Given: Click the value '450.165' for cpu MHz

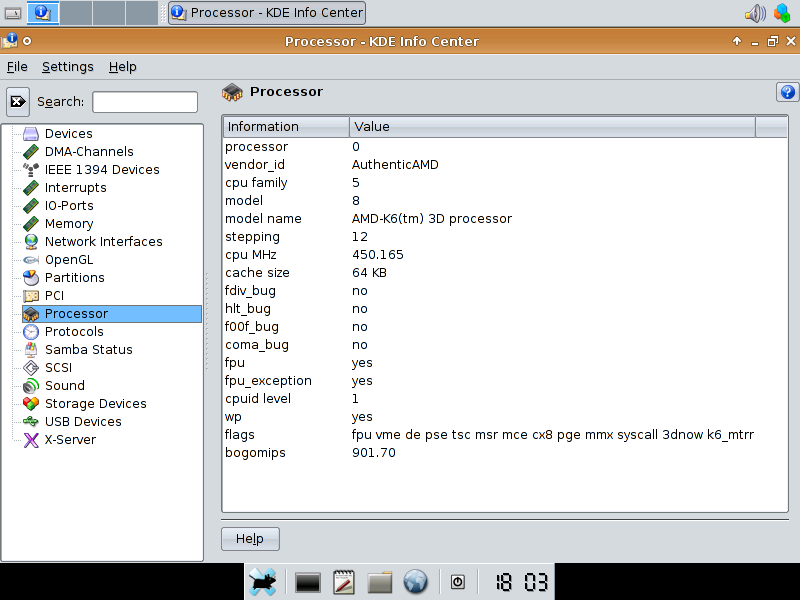Looking at the screenshot, I should tap(378, 255).
